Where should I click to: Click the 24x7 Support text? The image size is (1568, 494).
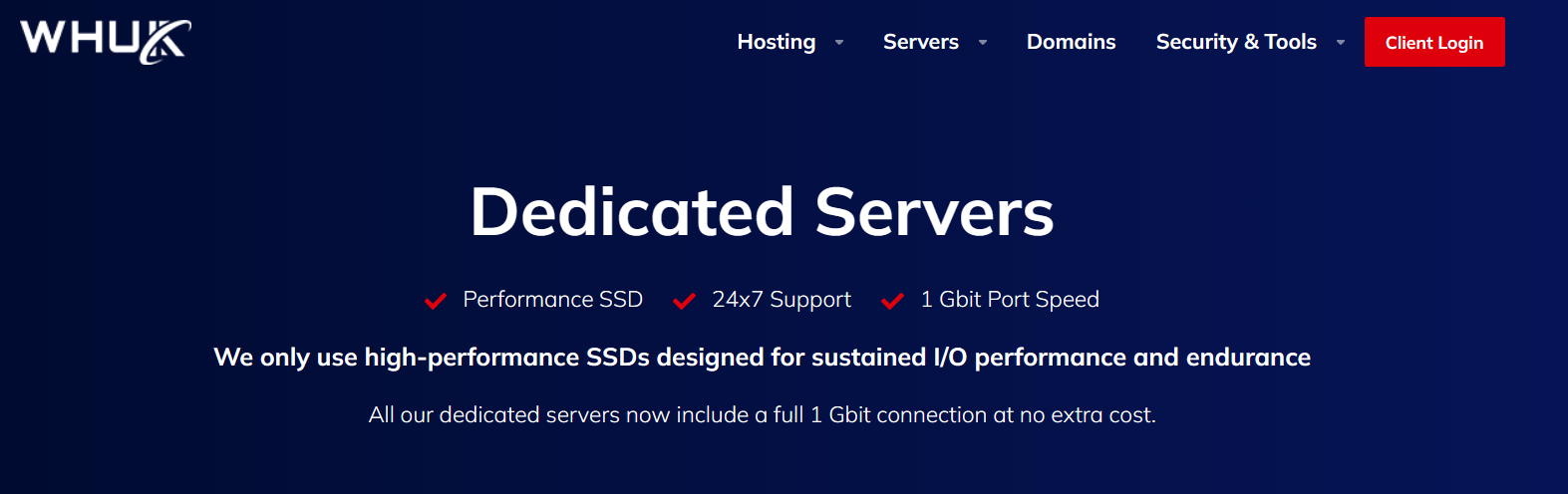[782, 300]
